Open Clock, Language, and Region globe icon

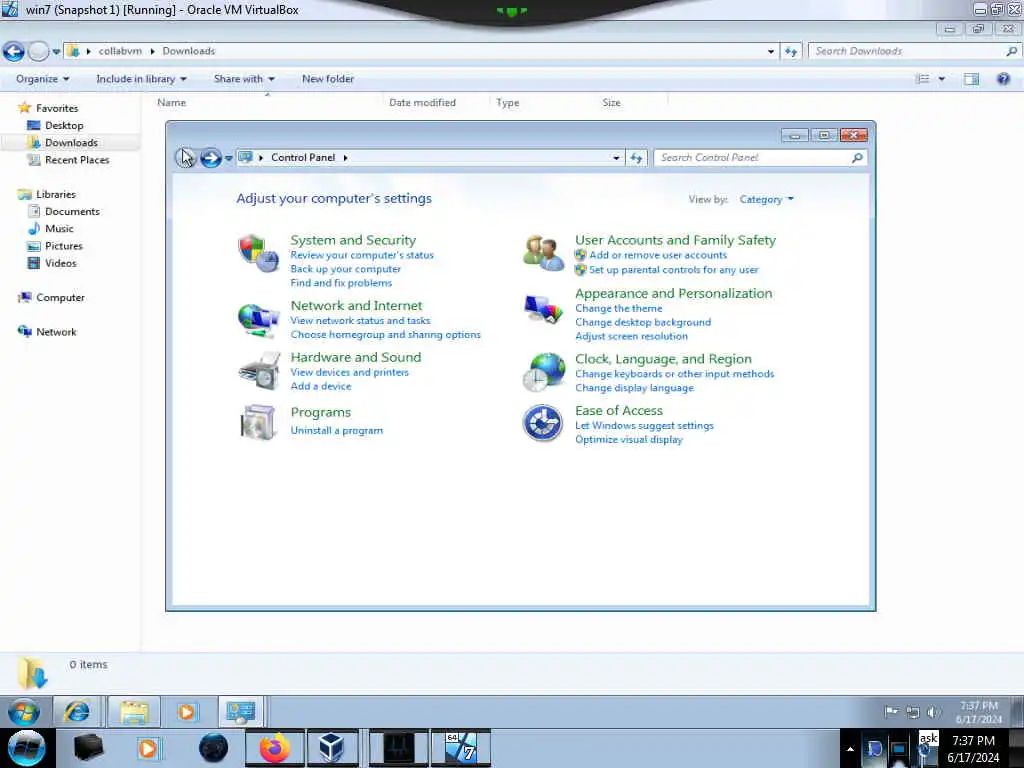pyautogui.click(x=543, y=372)
